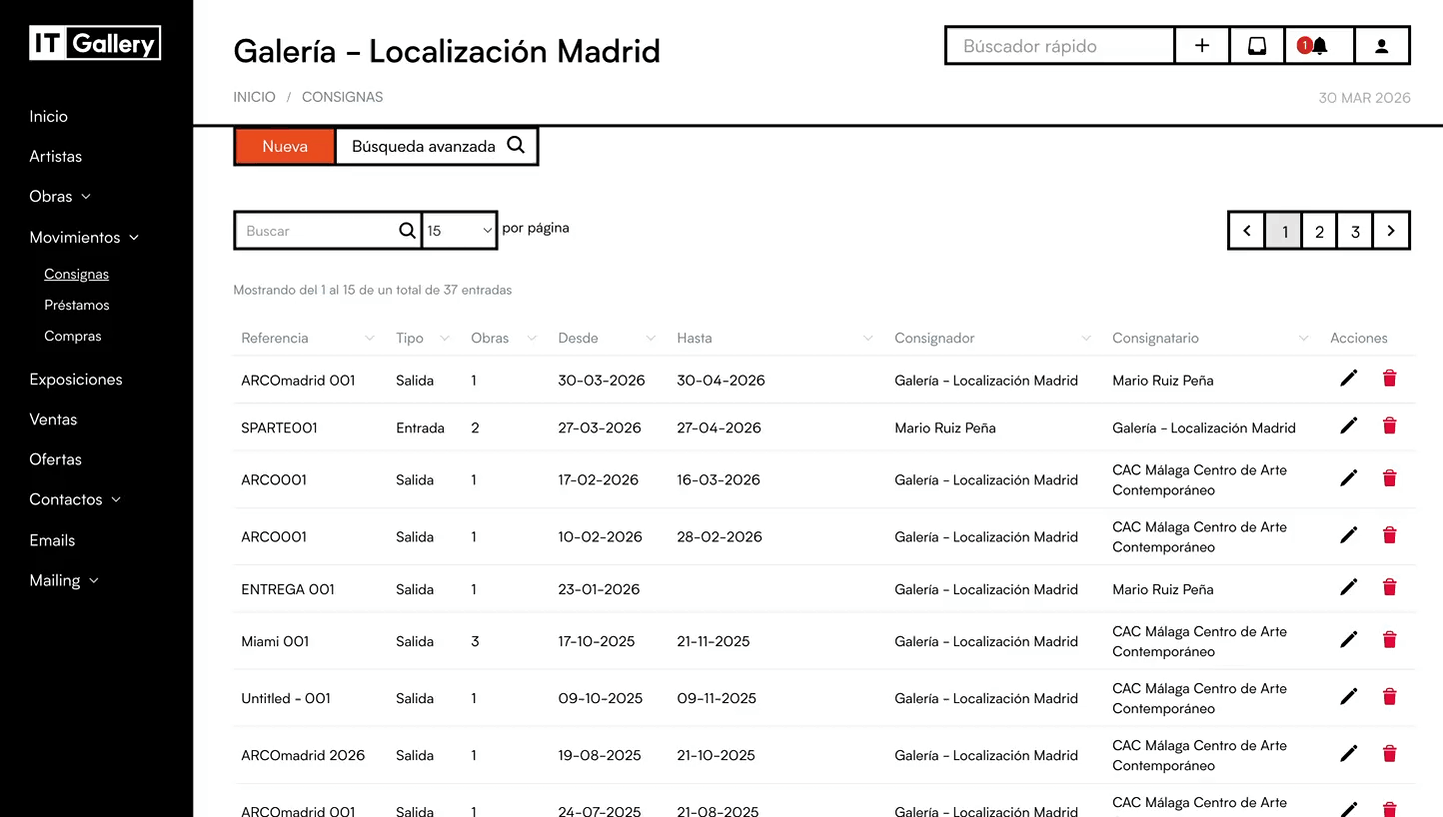Screen dimensions: 1443x817
Task: Open Emails in sidebar
Action: click(x=52, y=540)
